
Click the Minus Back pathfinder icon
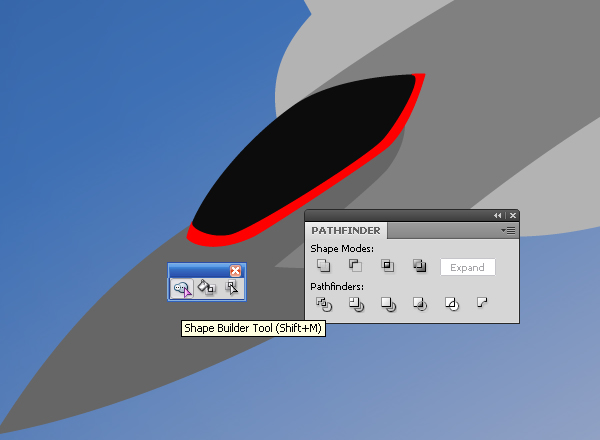(482, 303)
